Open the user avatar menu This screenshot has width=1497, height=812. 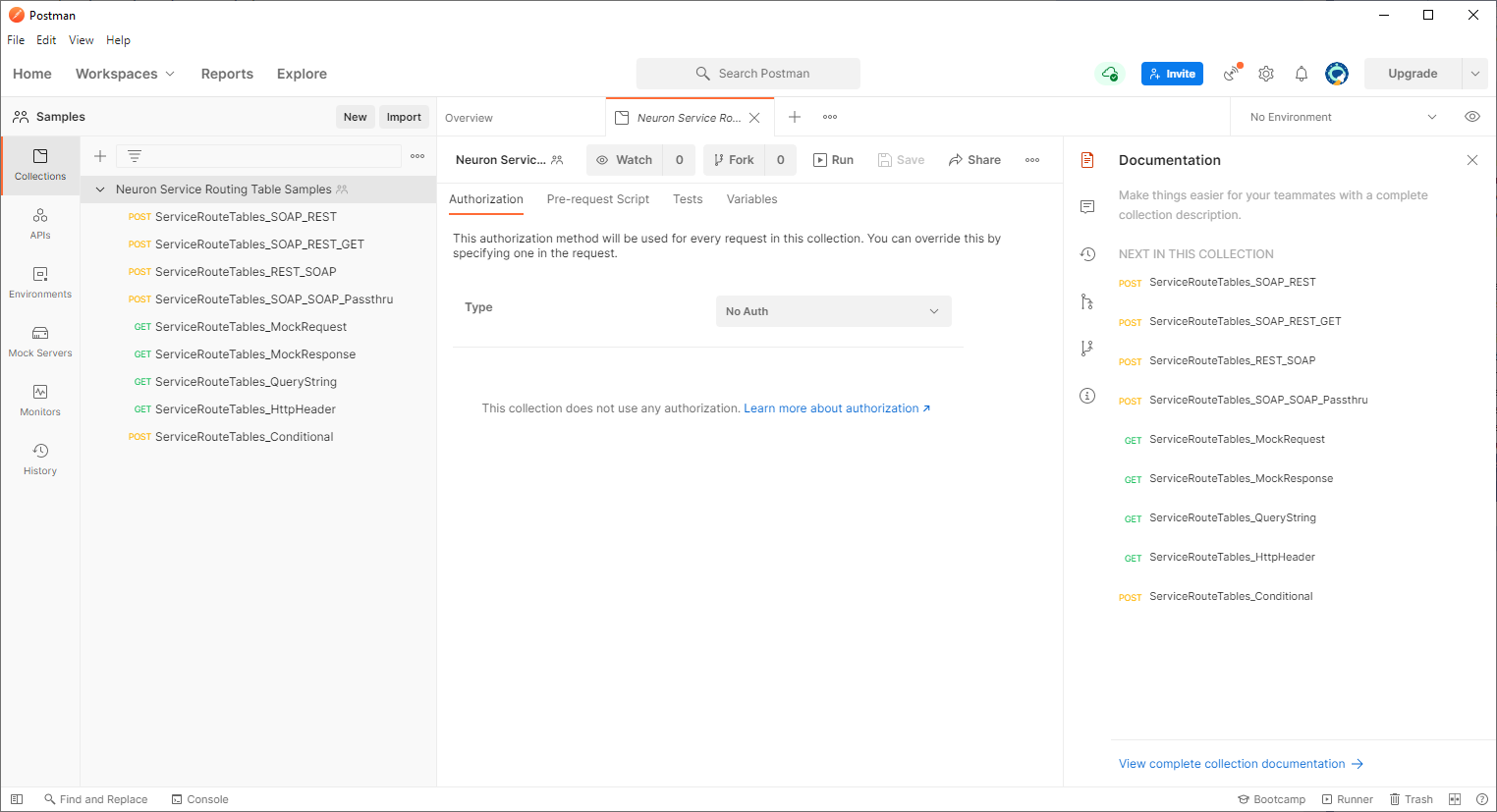coord(1337,74)
